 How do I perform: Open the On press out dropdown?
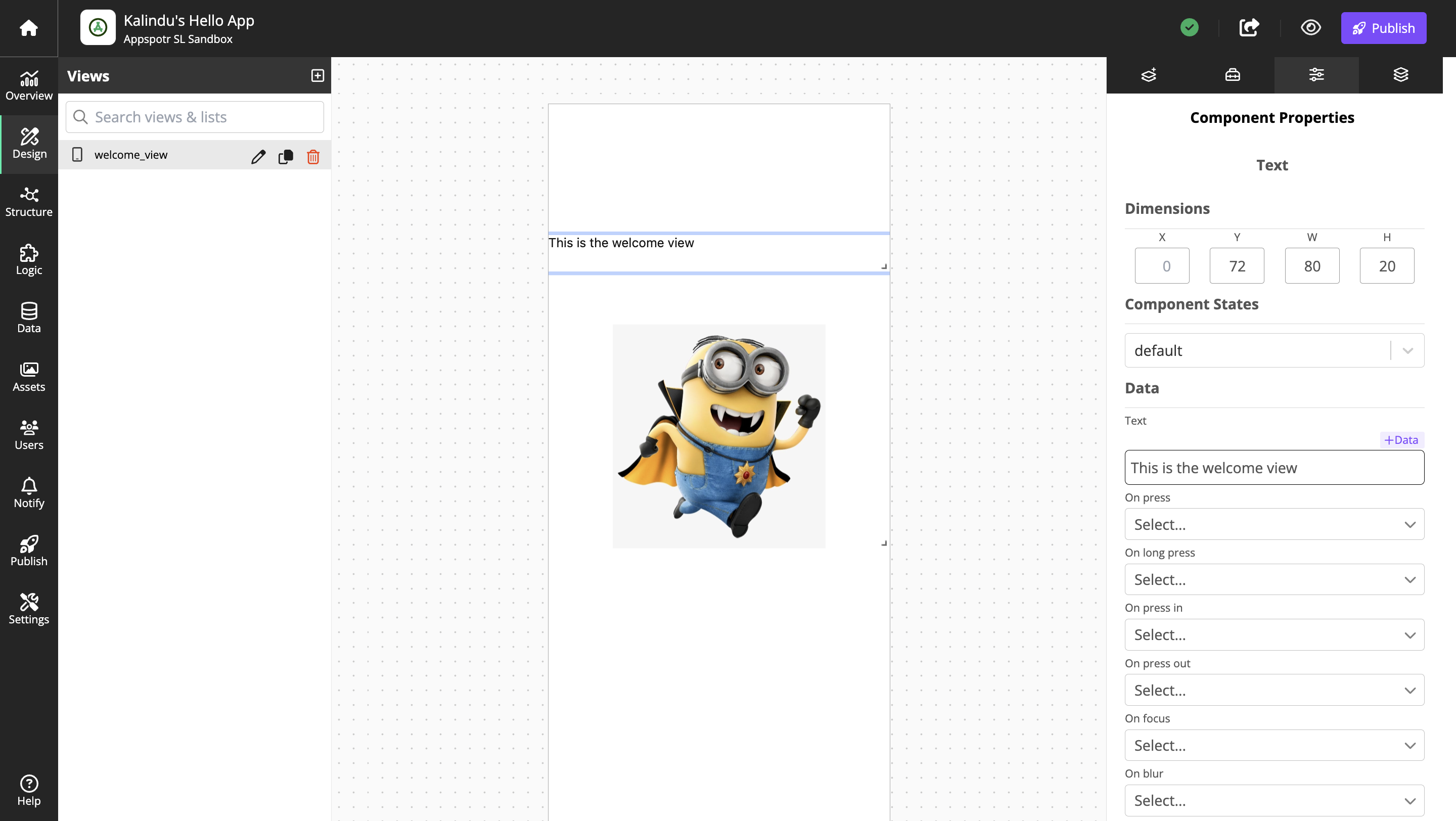pyautogui.click(x=1274, y=690)
